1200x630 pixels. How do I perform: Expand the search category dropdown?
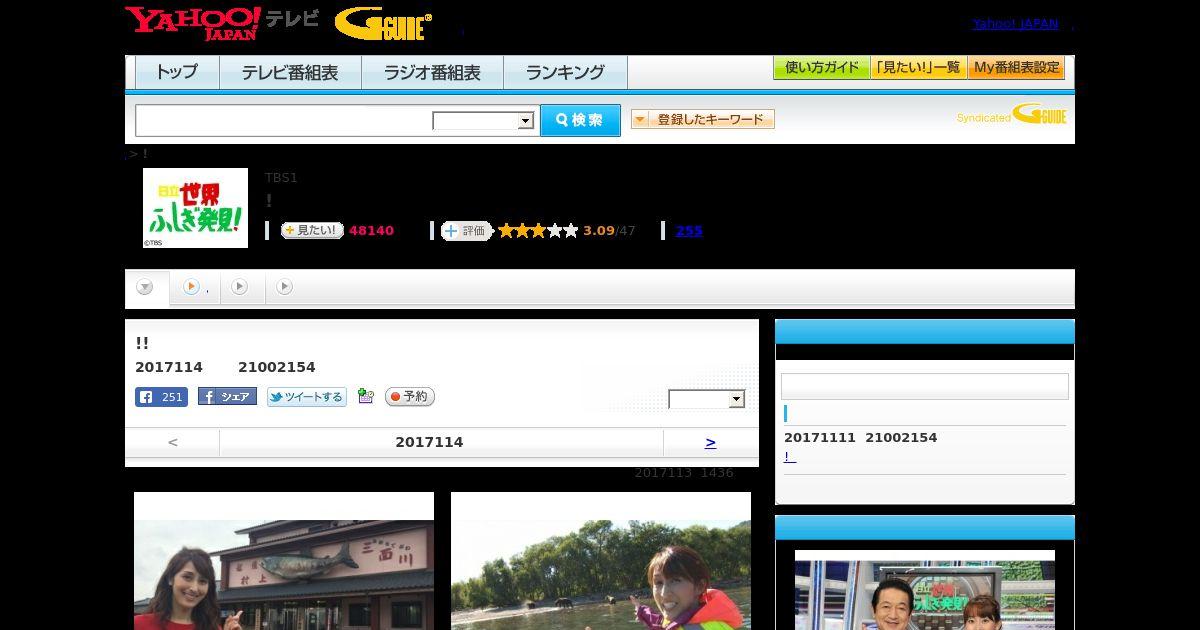(483, 121)
